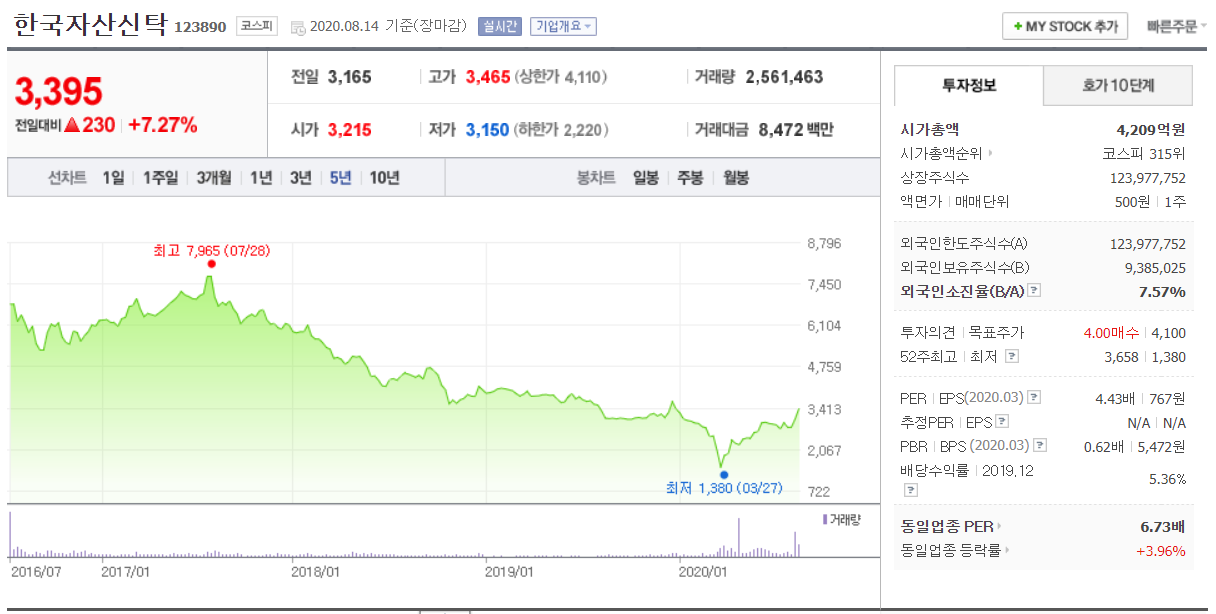This screenshot has height=614, width=1216.
Task: Select the 5년 line chart period
Action: pyautogui.click(x=341, y=178)
